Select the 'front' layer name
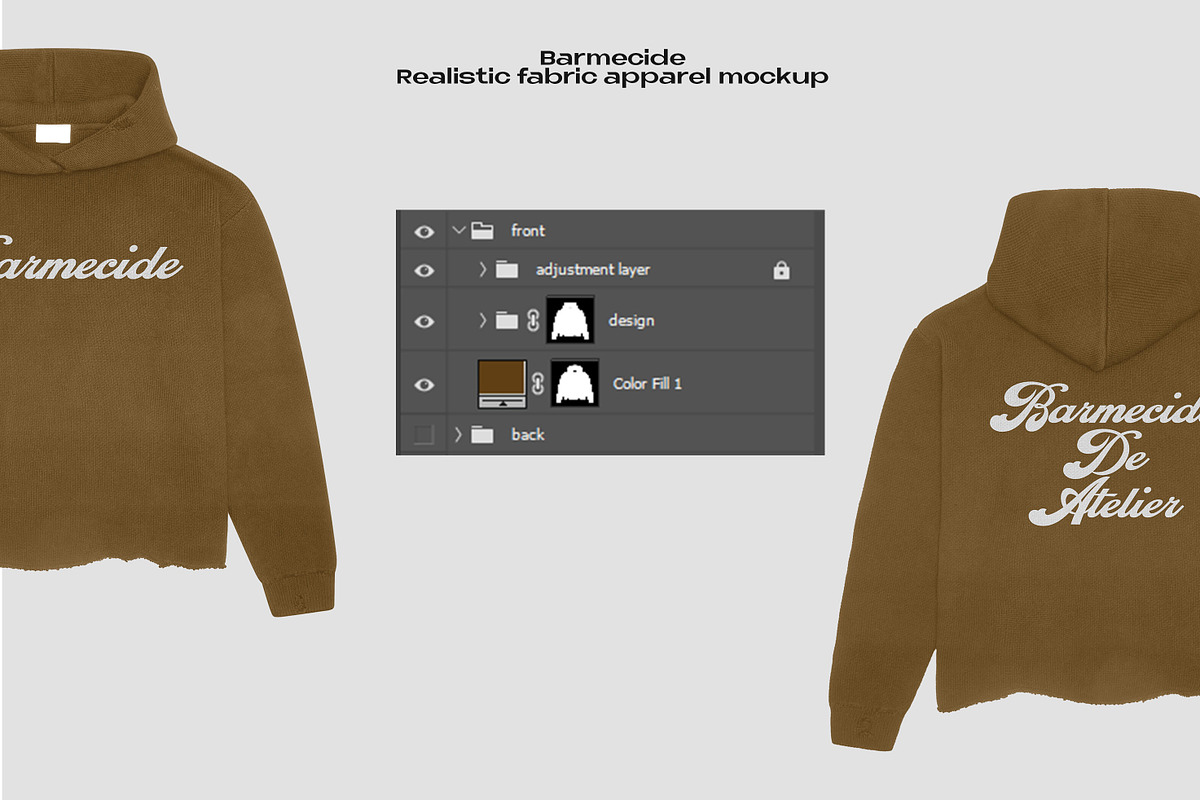The width and height of the screenshot is (1200, 800). pos(528,231)
